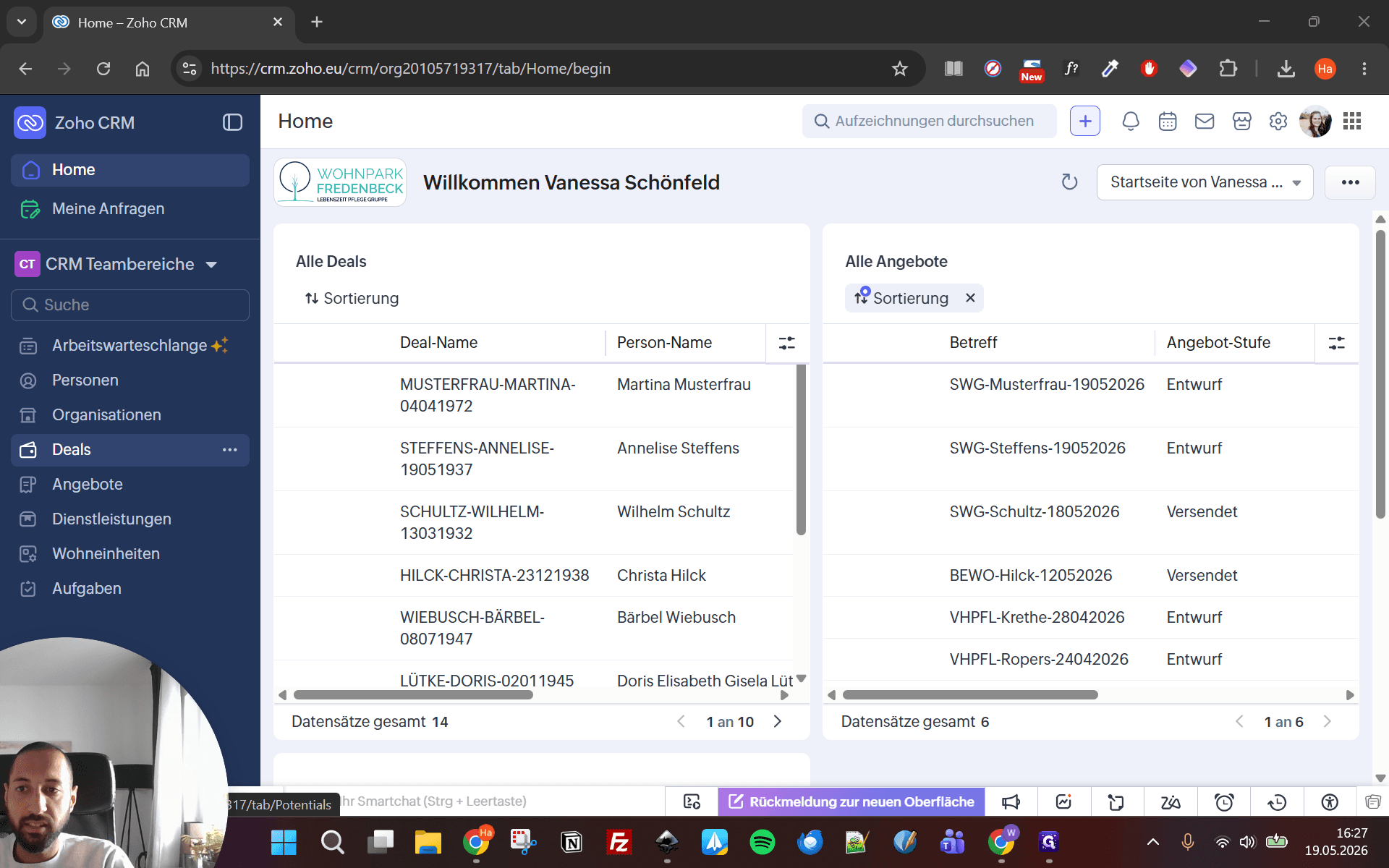Open the marketplace store icon

tap(1242, 122)
